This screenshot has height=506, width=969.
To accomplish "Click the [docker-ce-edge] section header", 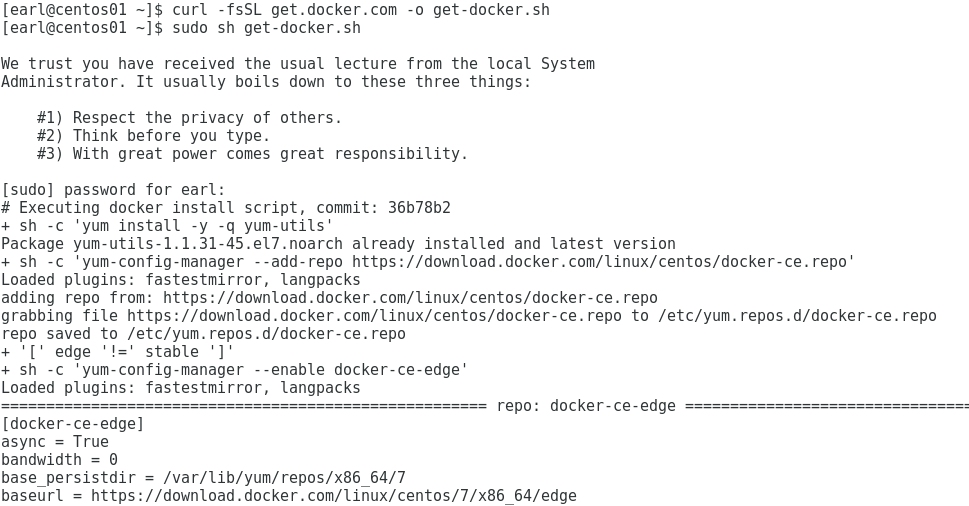I will tap(73, 424).
